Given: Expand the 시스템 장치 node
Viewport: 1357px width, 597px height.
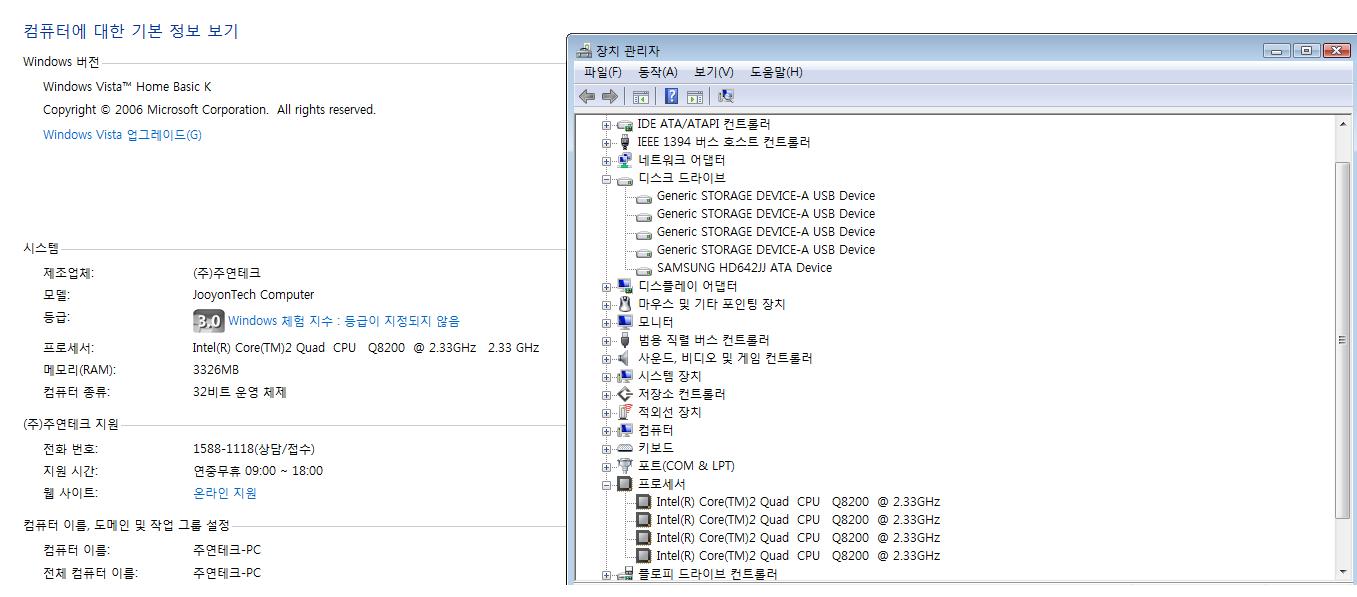Looking at the screenshot, I should [x=606, y=377].
